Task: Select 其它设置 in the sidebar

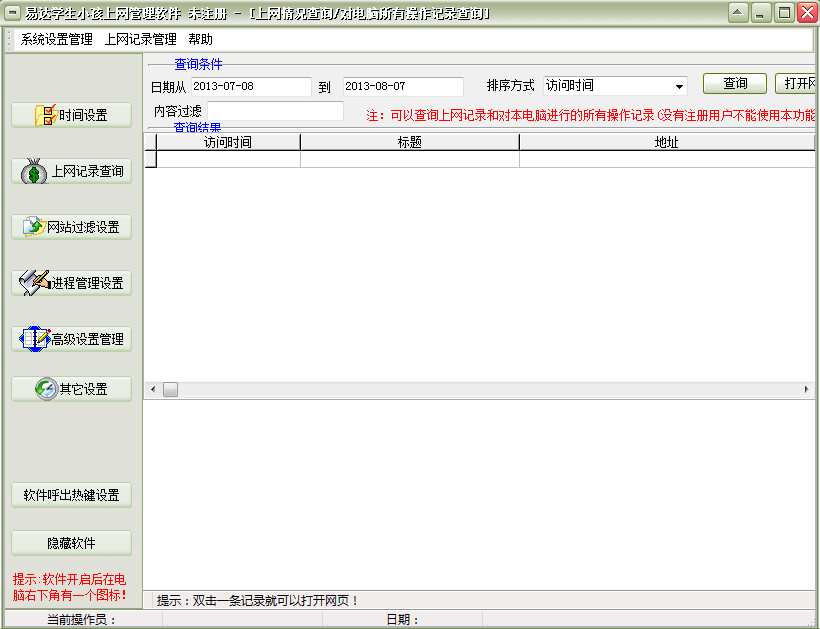Action: coord(70,388)
